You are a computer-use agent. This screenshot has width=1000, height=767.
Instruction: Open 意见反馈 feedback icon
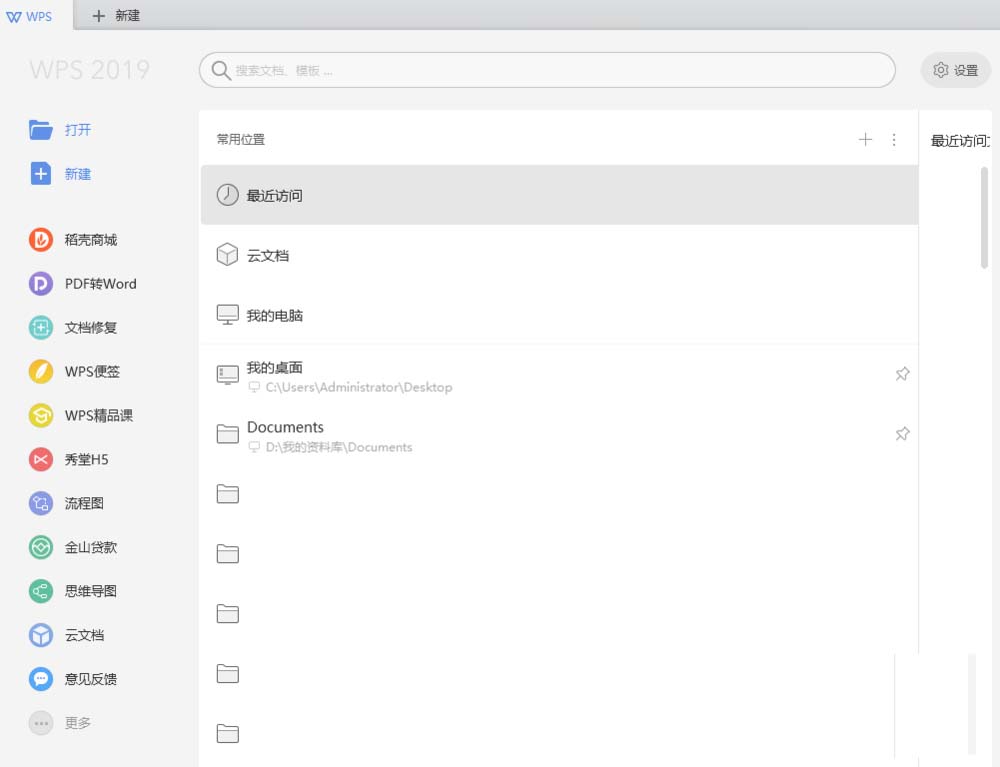[41, 679]
